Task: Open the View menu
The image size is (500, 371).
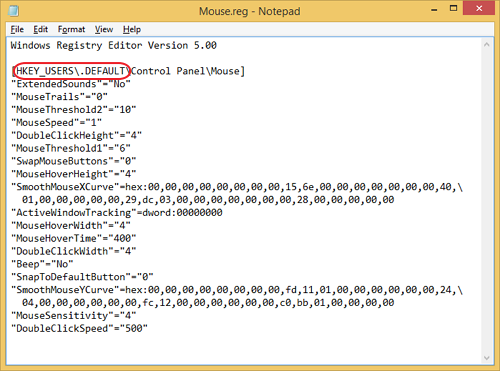Action: 104,29
